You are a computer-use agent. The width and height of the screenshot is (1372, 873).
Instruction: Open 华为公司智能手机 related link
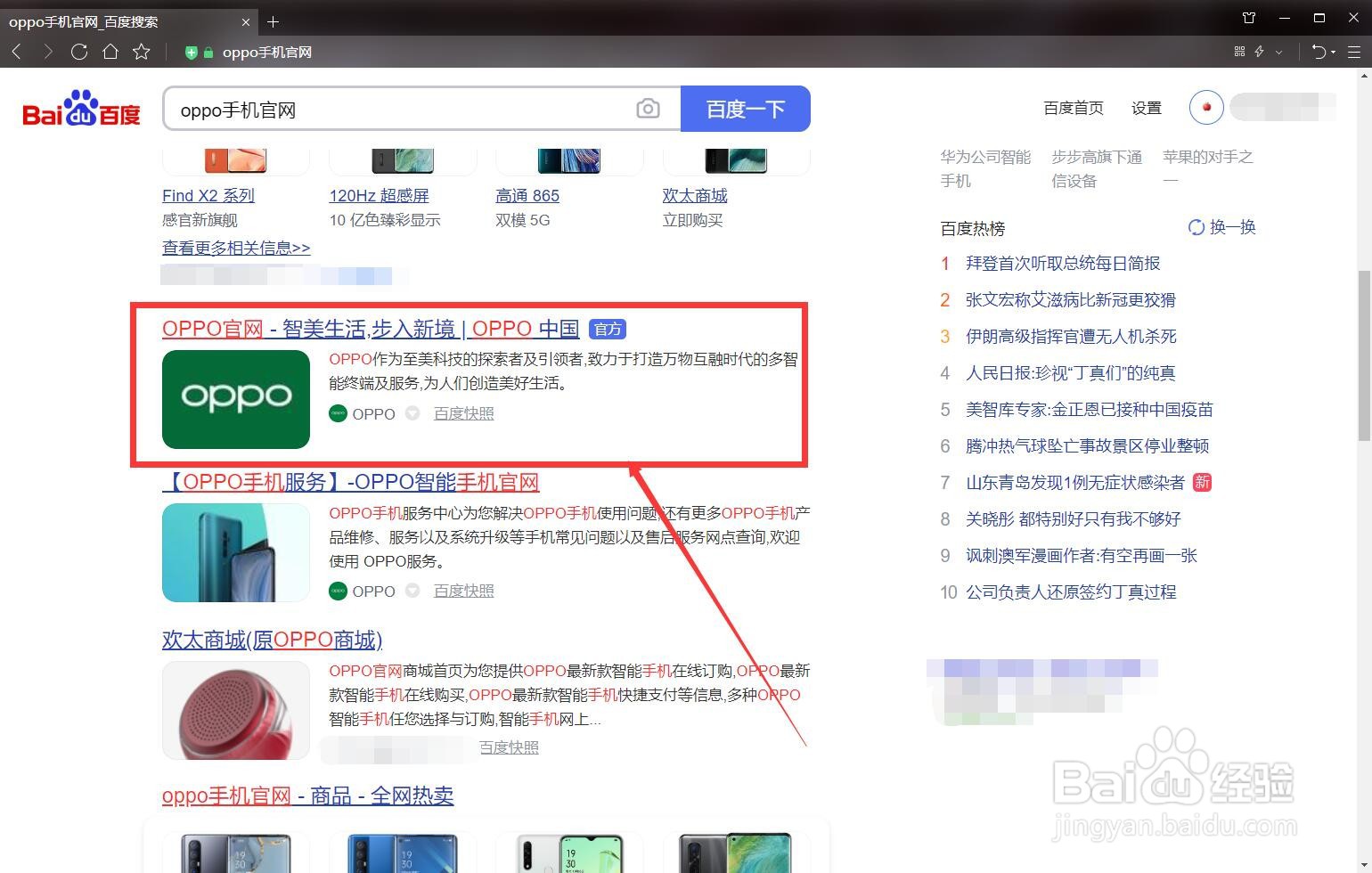tap(985, 168)
